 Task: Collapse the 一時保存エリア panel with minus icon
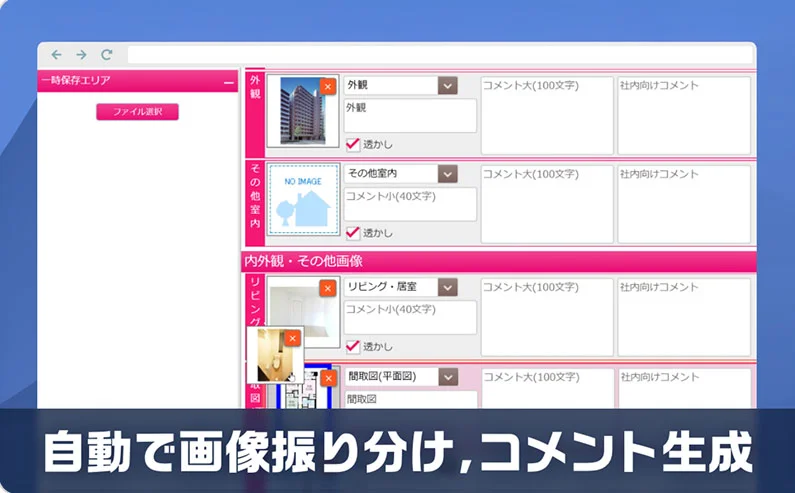click(x=229, y=82)
